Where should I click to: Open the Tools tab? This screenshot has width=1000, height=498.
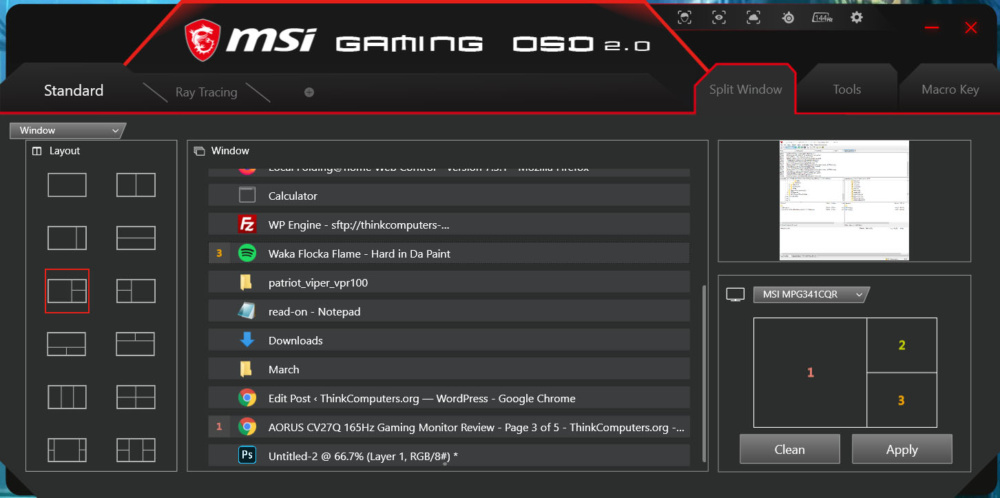coord(847,89)
